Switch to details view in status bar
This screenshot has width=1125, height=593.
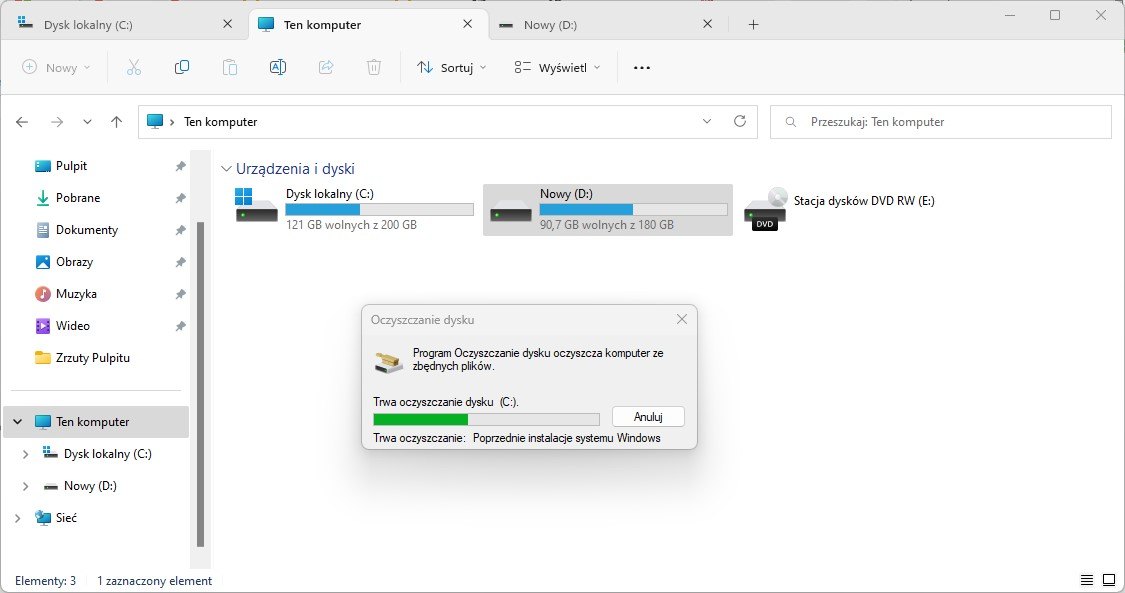click(x=1087, y=580)
